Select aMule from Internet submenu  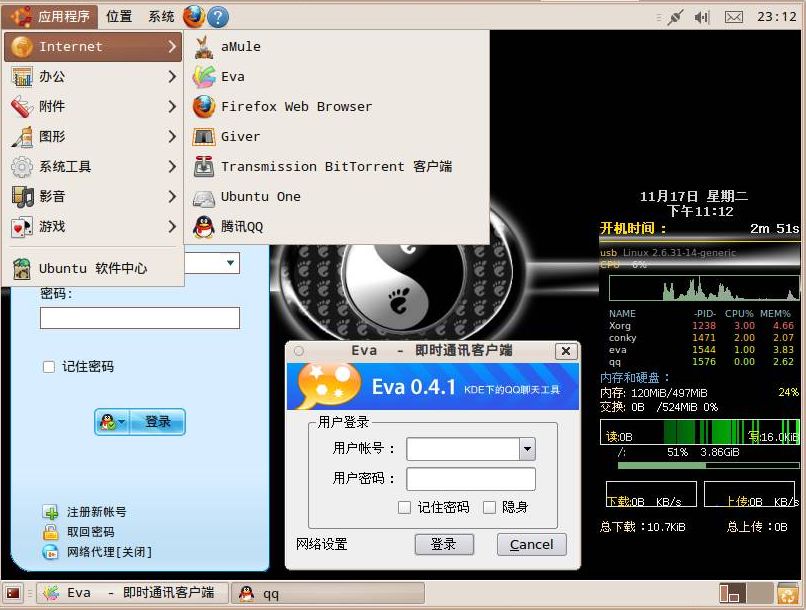pos(336,47)
